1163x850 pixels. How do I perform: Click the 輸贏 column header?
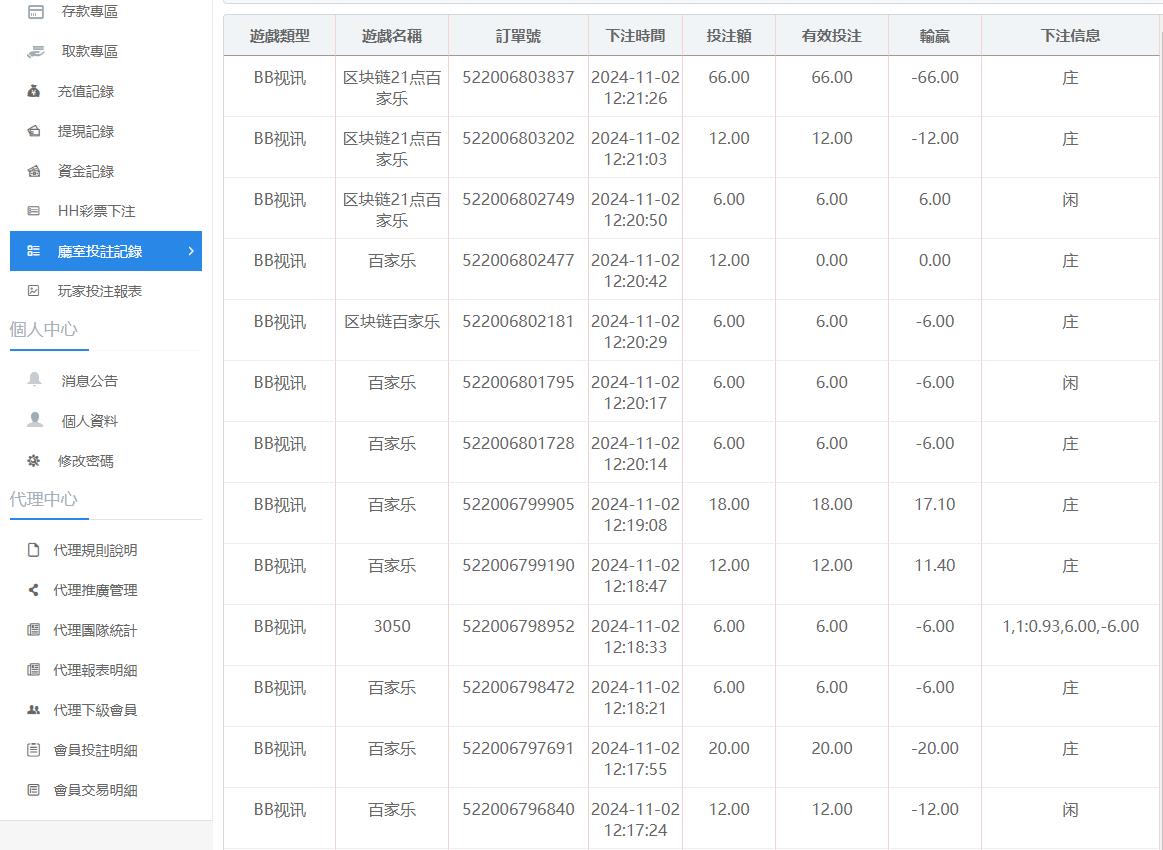tap(934, 36)
